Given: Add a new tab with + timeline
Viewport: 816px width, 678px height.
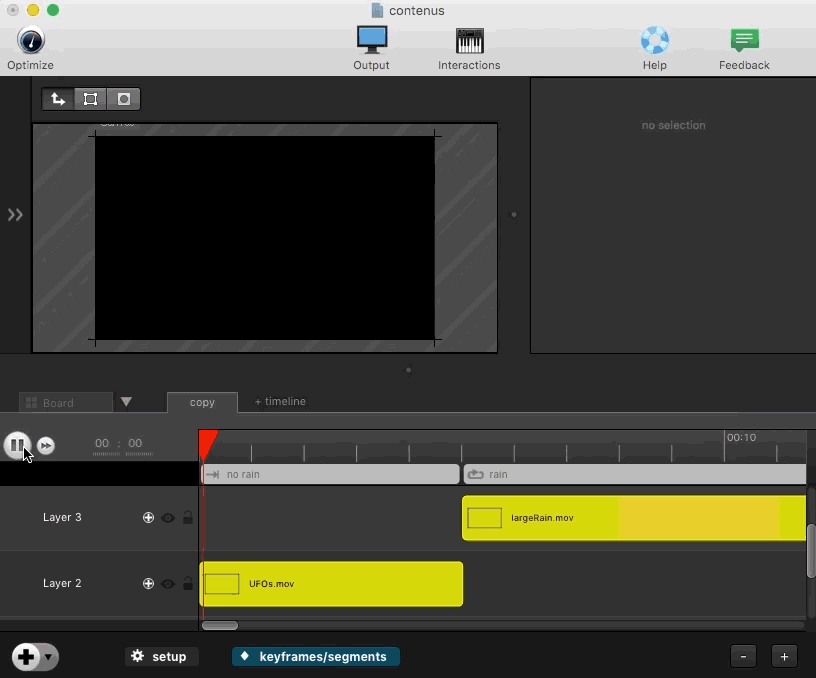Looking at the screenshot, I should 280,402.
